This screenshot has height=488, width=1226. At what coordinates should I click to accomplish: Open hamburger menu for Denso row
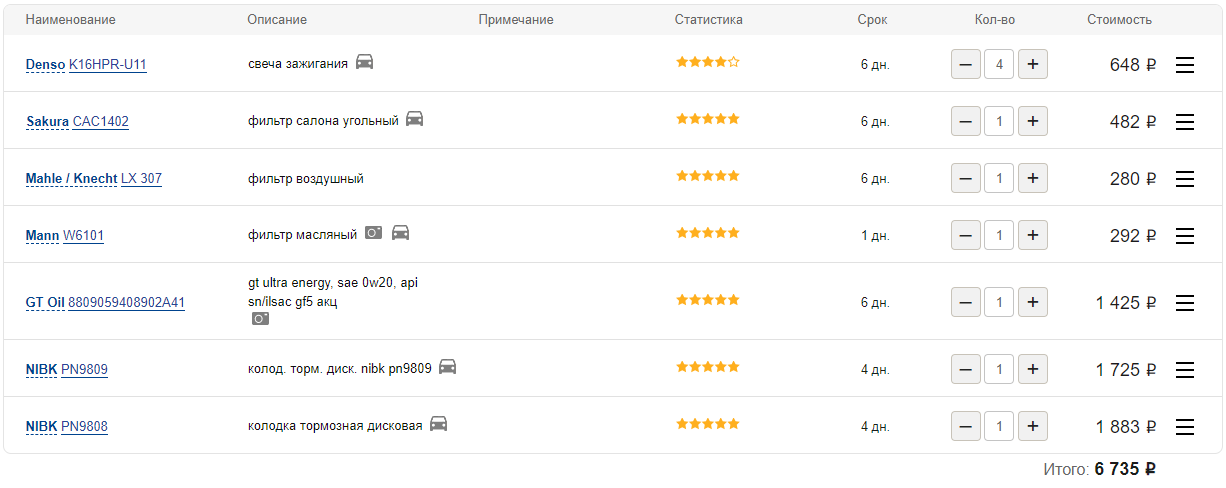(x=1185, y=65)
